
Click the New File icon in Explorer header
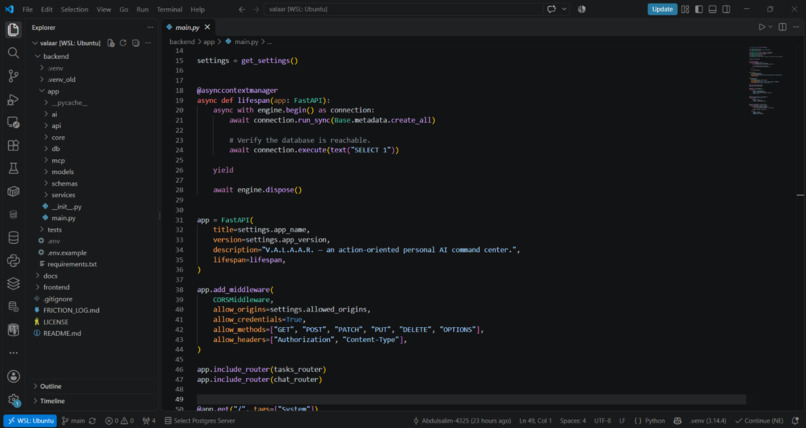pyautogui.click(x=111, y=43)
